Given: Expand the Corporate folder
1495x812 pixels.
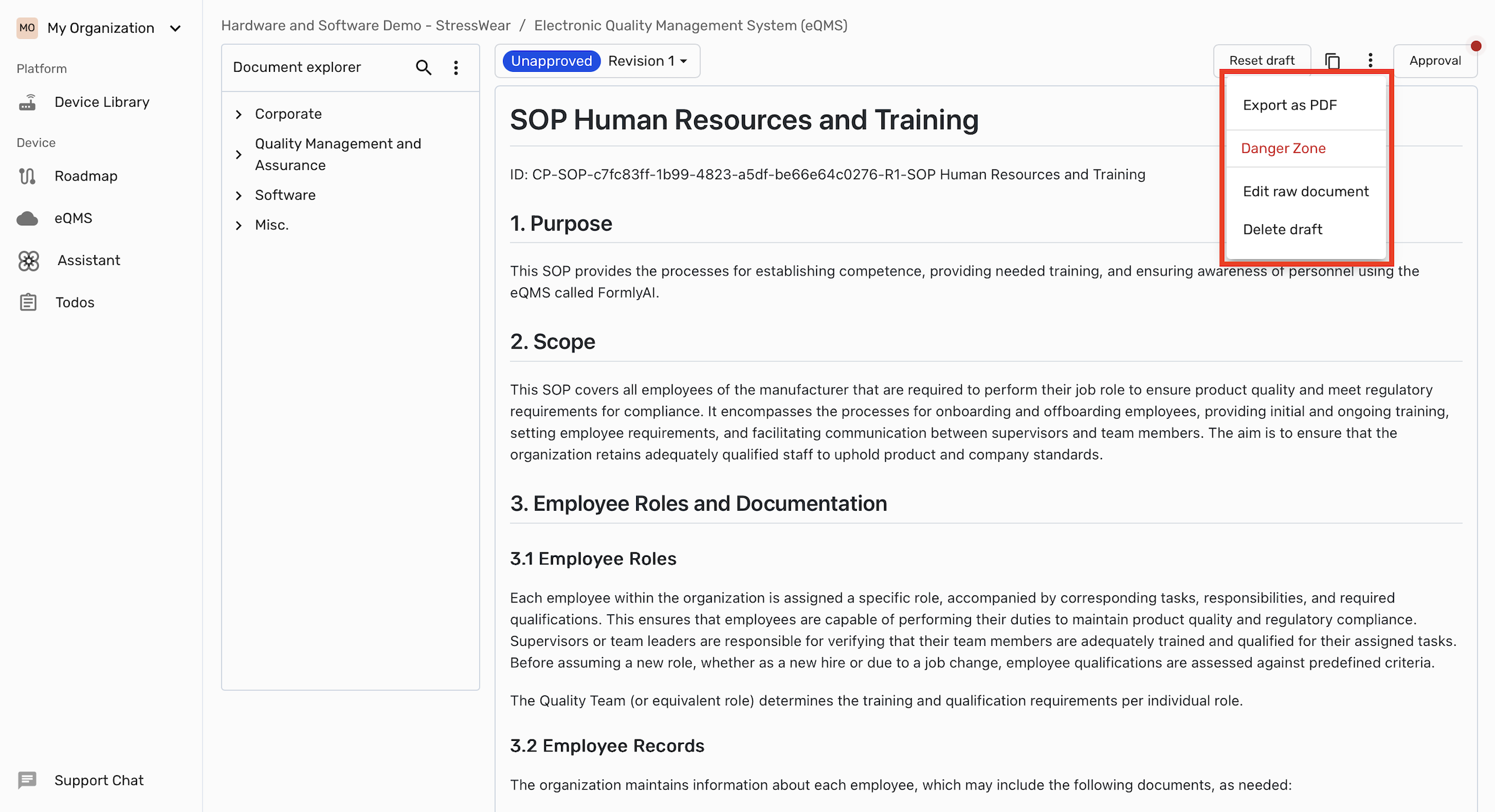Looking at the screenshot, I should 239,114.
